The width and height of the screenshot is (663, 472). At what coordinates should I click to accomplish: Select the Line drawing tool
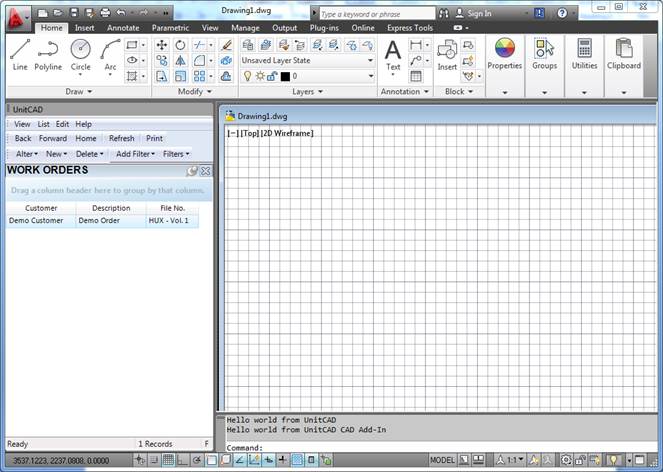[20, 55]
